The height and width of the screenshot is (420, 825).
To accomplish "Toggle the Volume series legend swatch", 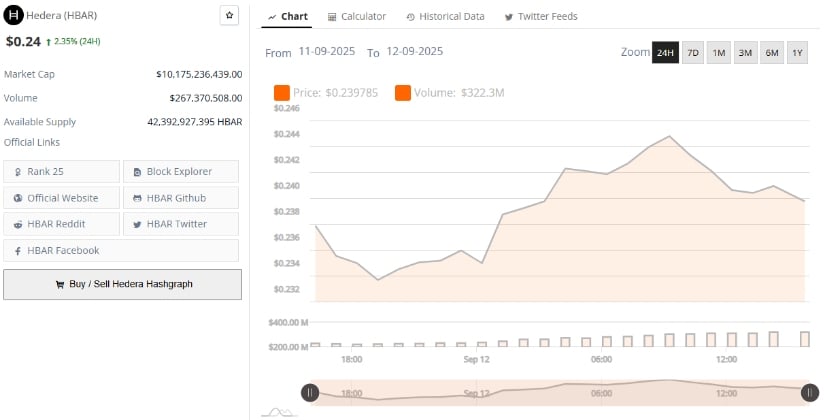I will (403, 93).
